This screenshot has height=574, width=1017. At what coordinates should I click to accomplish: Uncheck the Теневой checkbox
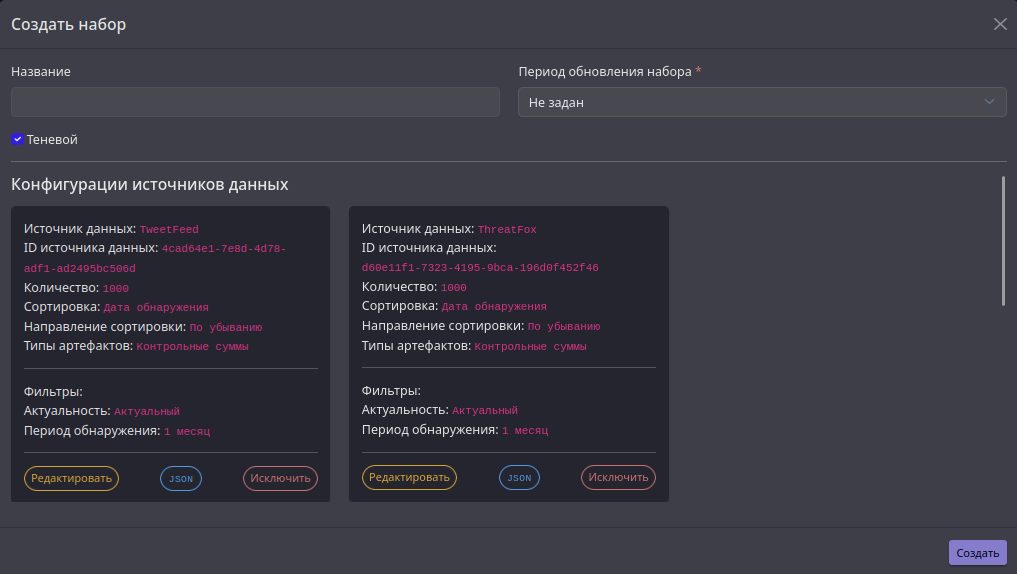[18, 140]
